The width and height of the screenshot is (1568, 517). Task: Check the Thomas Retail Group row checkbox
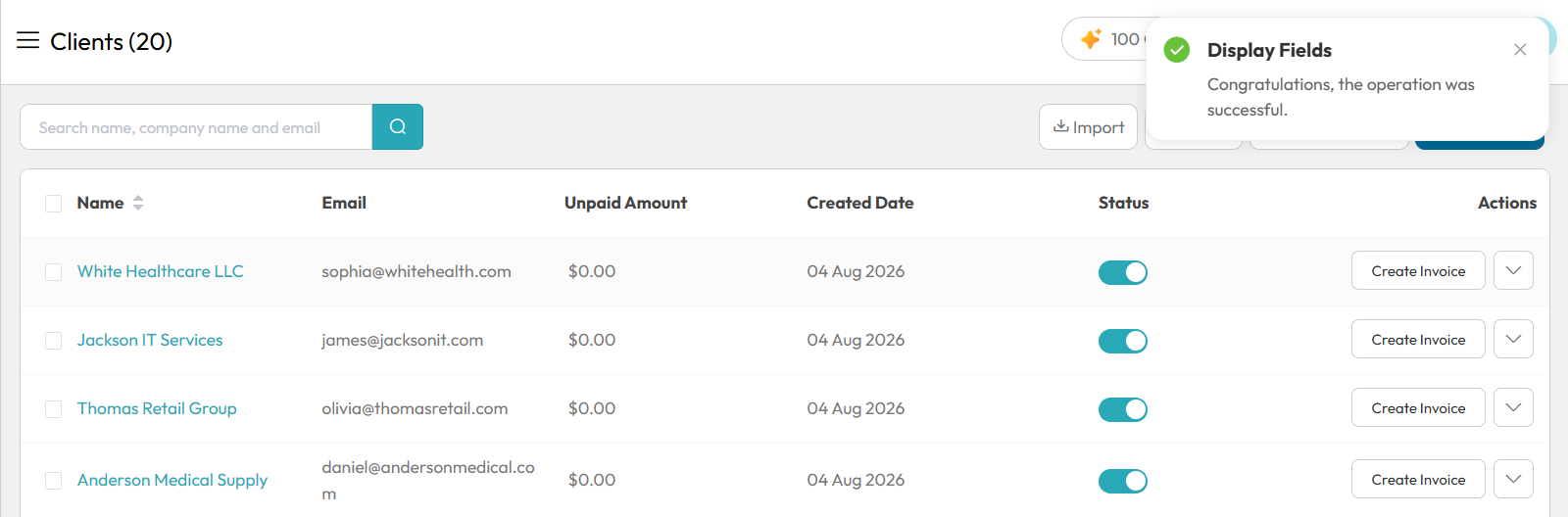coord(54,409)
